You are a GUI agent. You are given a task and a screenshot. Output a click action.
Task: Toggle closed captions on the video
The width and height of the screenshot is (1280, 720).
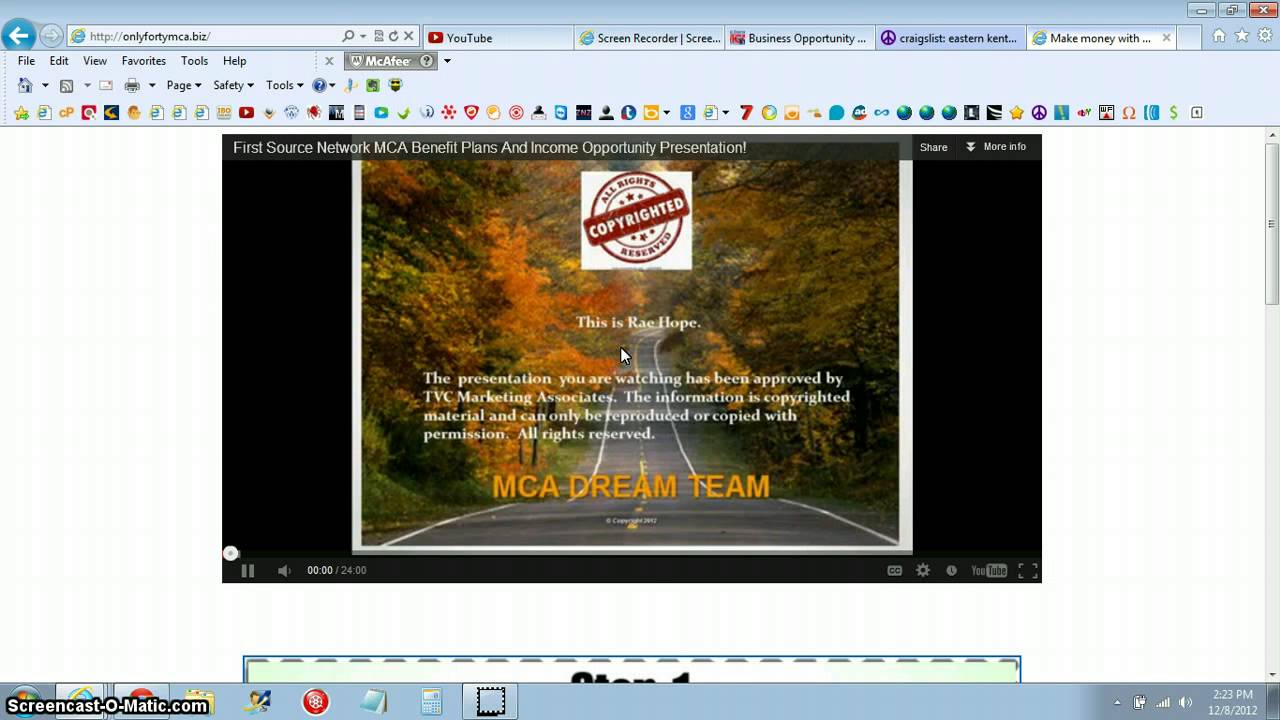pyautogui.click(x=895, y=570)
